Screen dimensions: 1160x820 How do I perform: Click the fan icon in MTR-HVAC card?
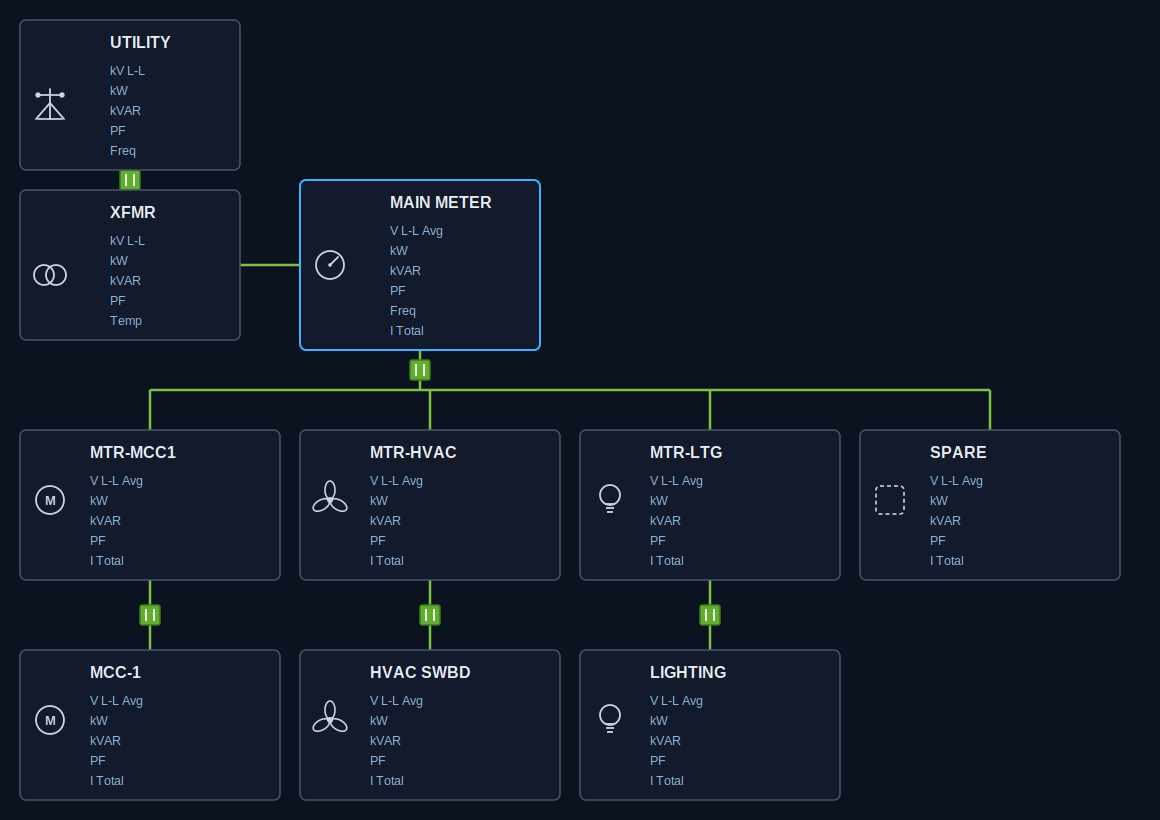click(x=330, y=497)
